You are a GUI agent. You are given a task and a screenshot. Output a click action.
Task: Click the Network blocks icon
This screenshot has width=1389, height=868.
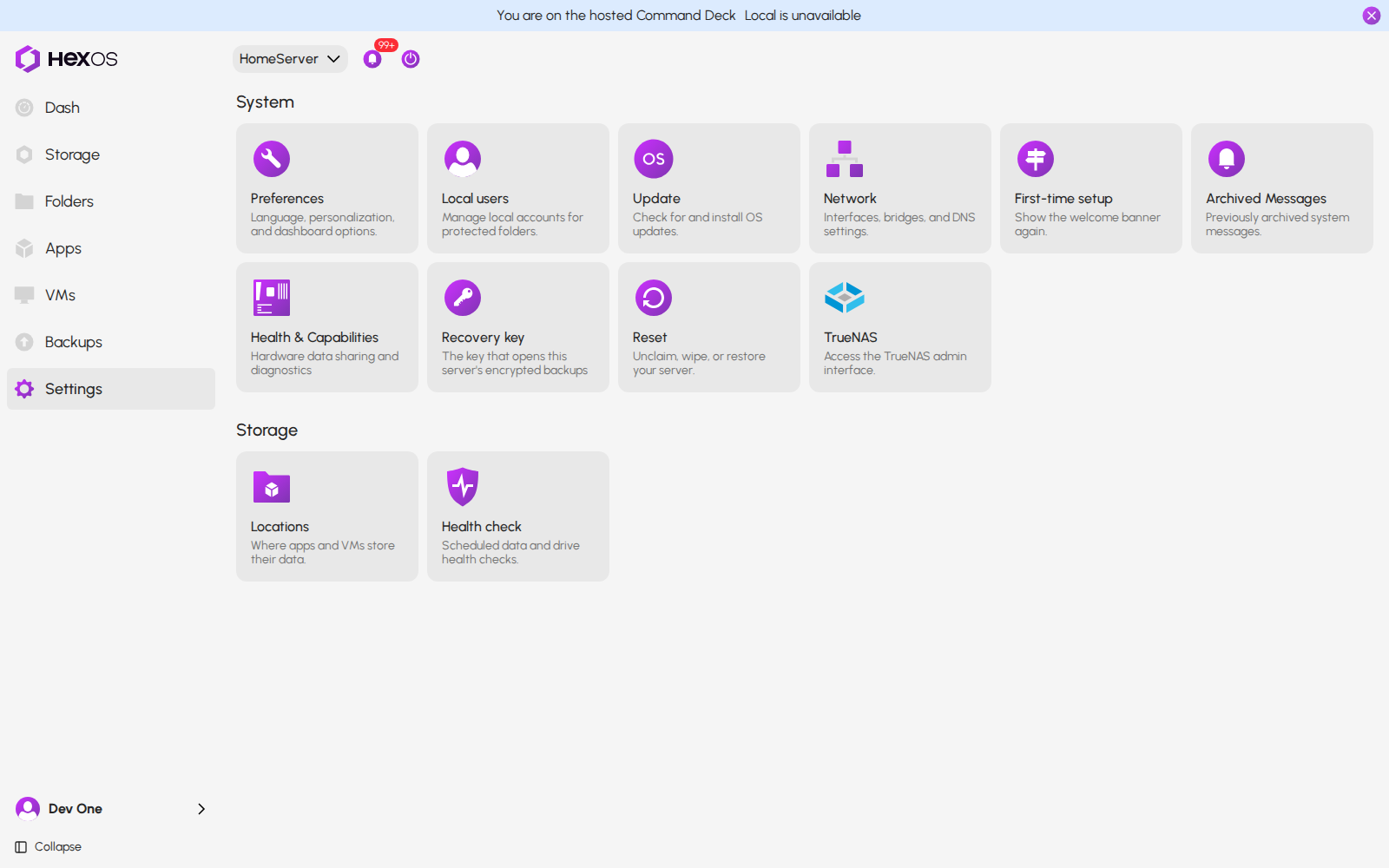[845, 159]
